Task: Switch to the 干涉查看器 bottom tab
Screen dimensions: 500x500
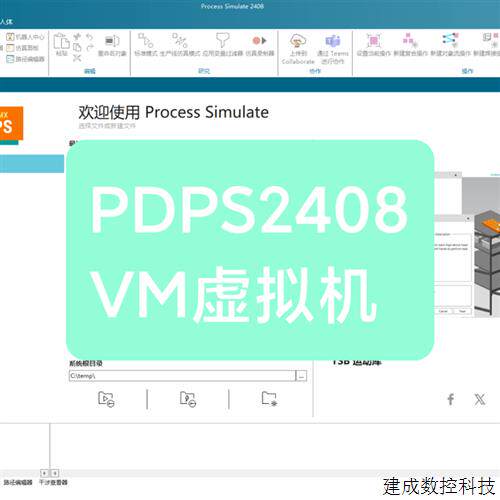Action: pos(53,482)
